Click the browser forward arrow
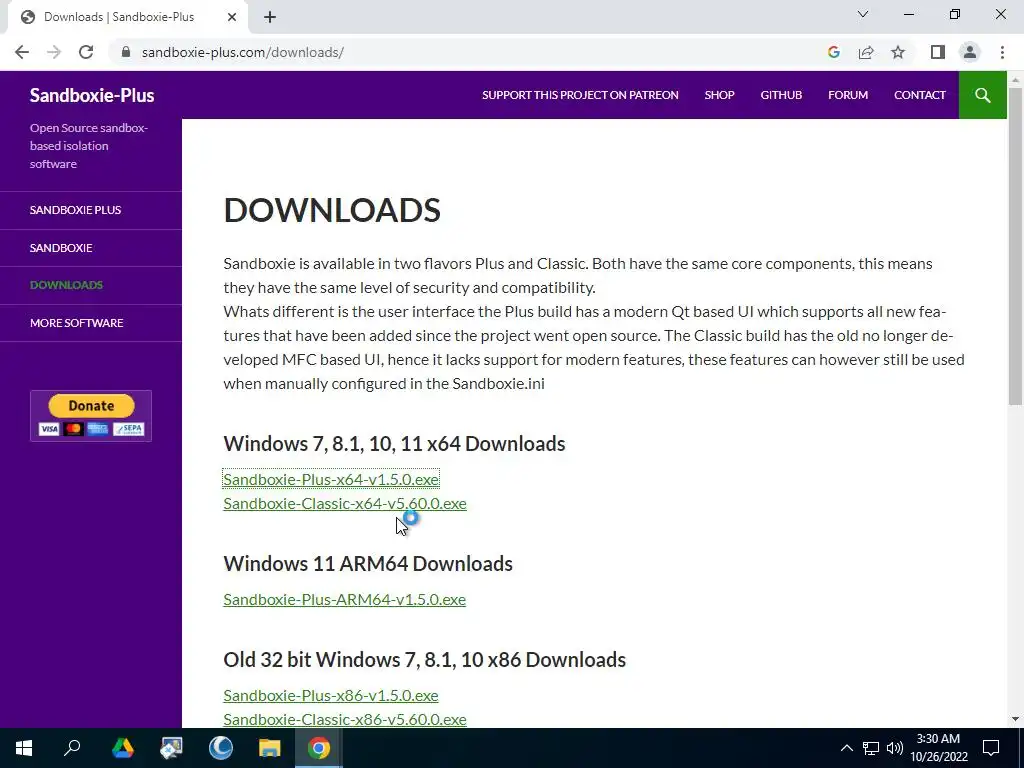Screen dimensions: 1024x768 pos(54,52)
